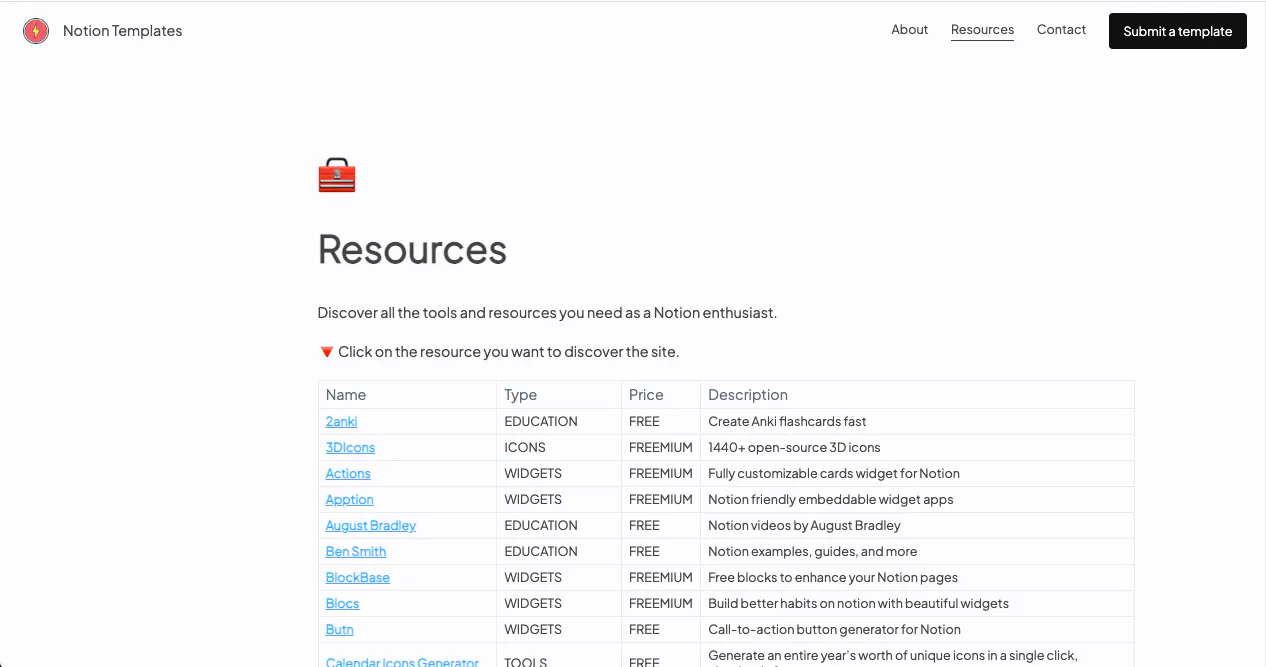Click "Discover all the tools and resources" paragraph
This screenshot has height=667, width=1266.
pos(547,313)
